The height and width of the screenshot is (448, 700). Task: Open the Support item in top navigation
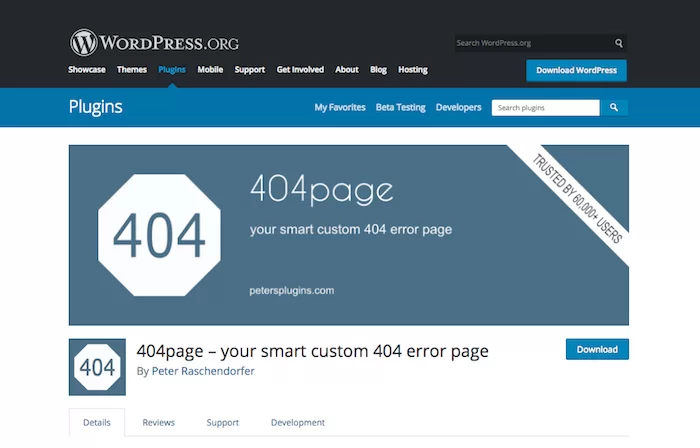250,70
